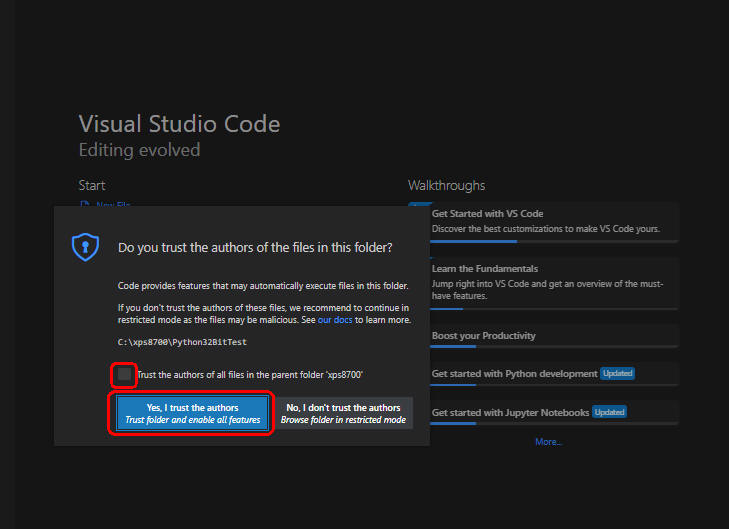Click the Updated badge on Jupyter Notebooks
The image size is (729, 529).
(x=609, y=412)
